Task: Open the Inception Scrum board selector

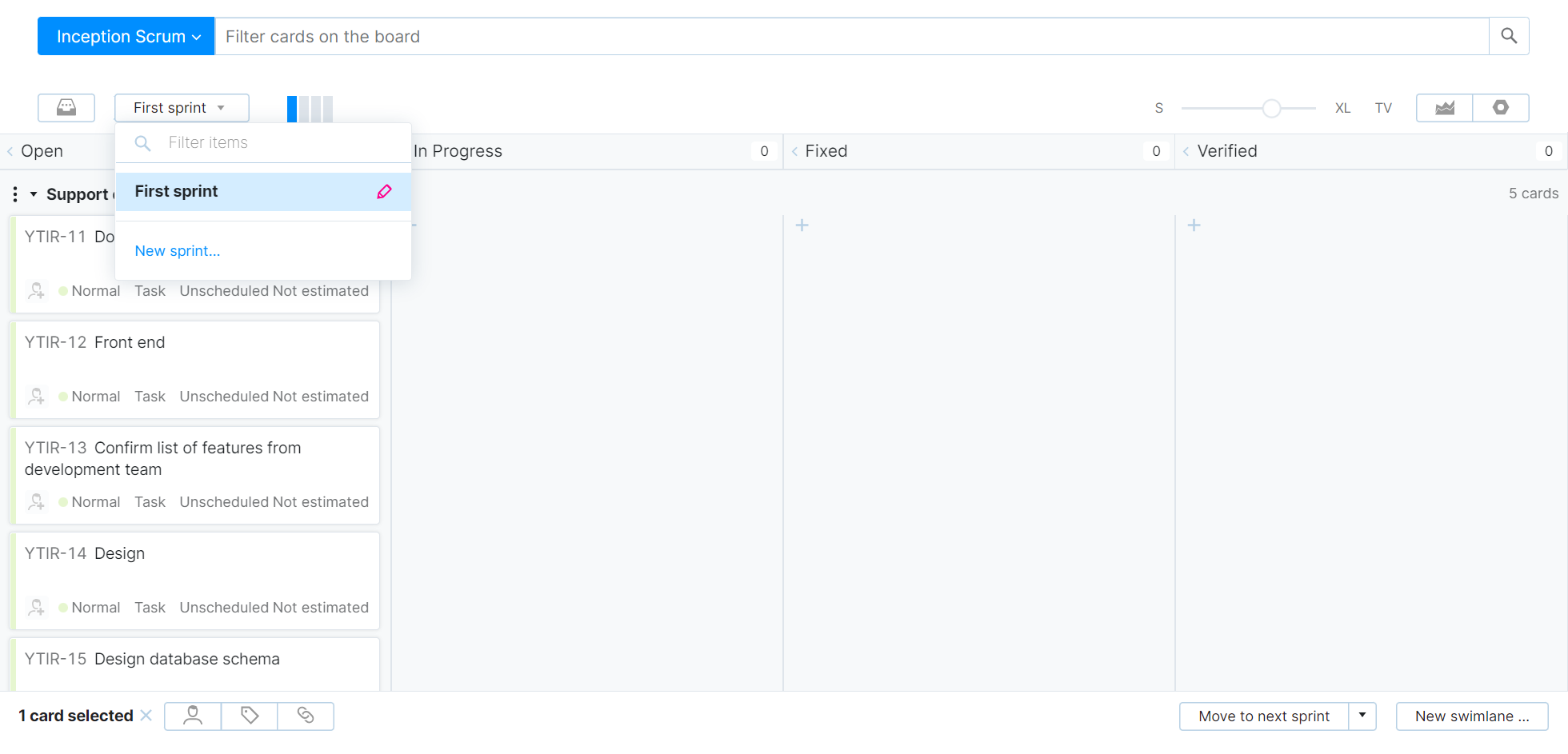Action: 125,36
